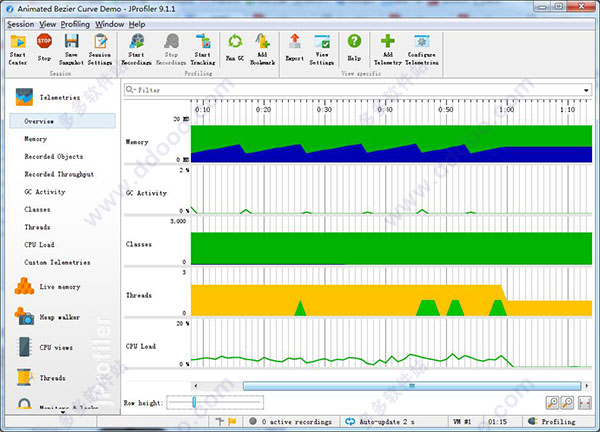Add a Telemetry with the green plus

tap(388, 50)
